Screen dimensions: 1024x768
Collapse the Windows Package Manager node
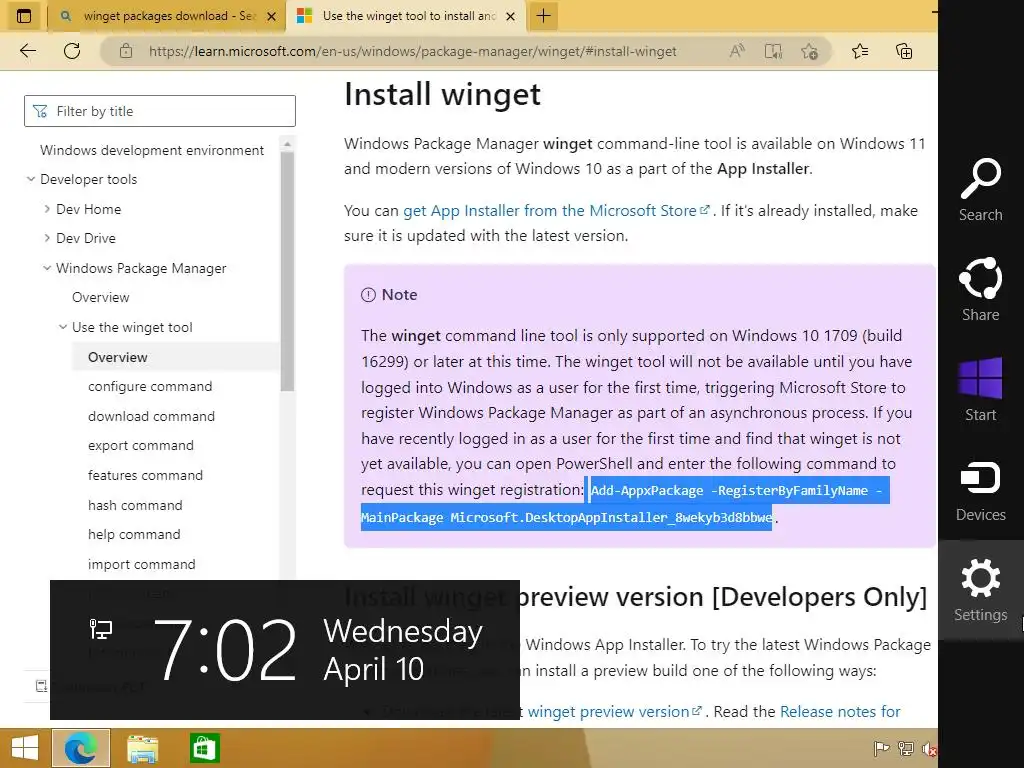click(x=46, y=268)
